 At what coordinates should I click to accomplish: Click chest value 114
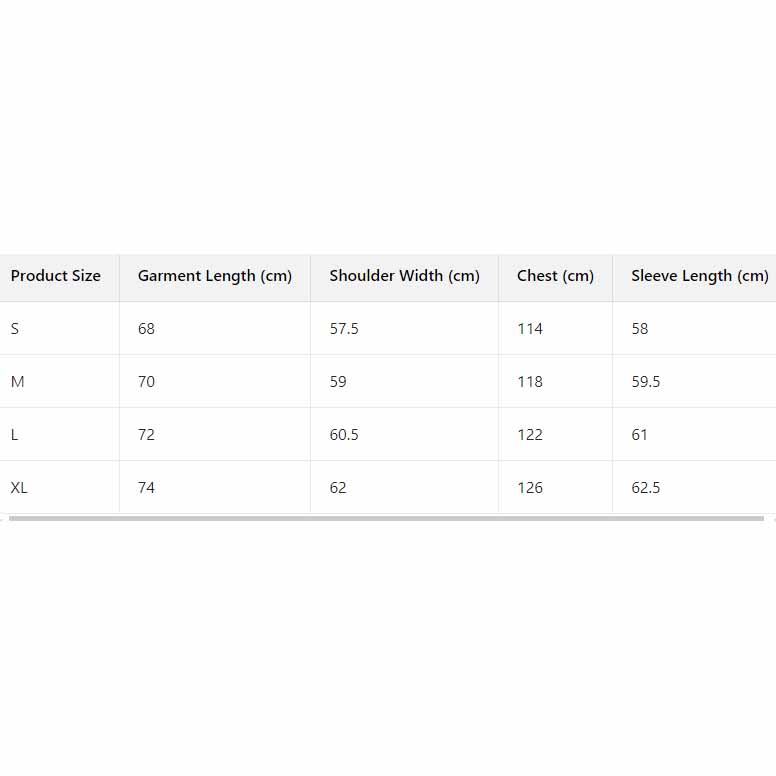pos(530,329)
